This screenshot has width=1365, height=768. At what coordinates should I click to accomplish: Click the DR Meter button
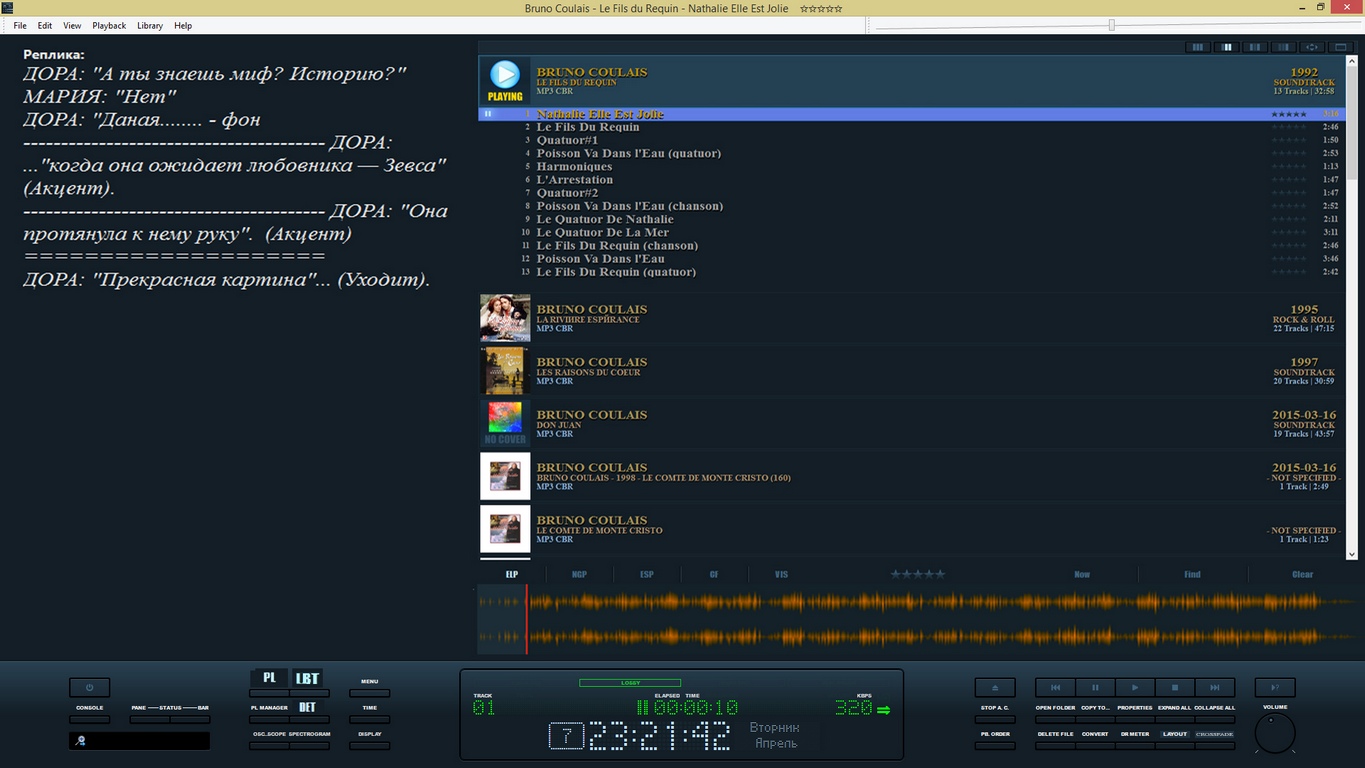click(x=1135, y=745)
